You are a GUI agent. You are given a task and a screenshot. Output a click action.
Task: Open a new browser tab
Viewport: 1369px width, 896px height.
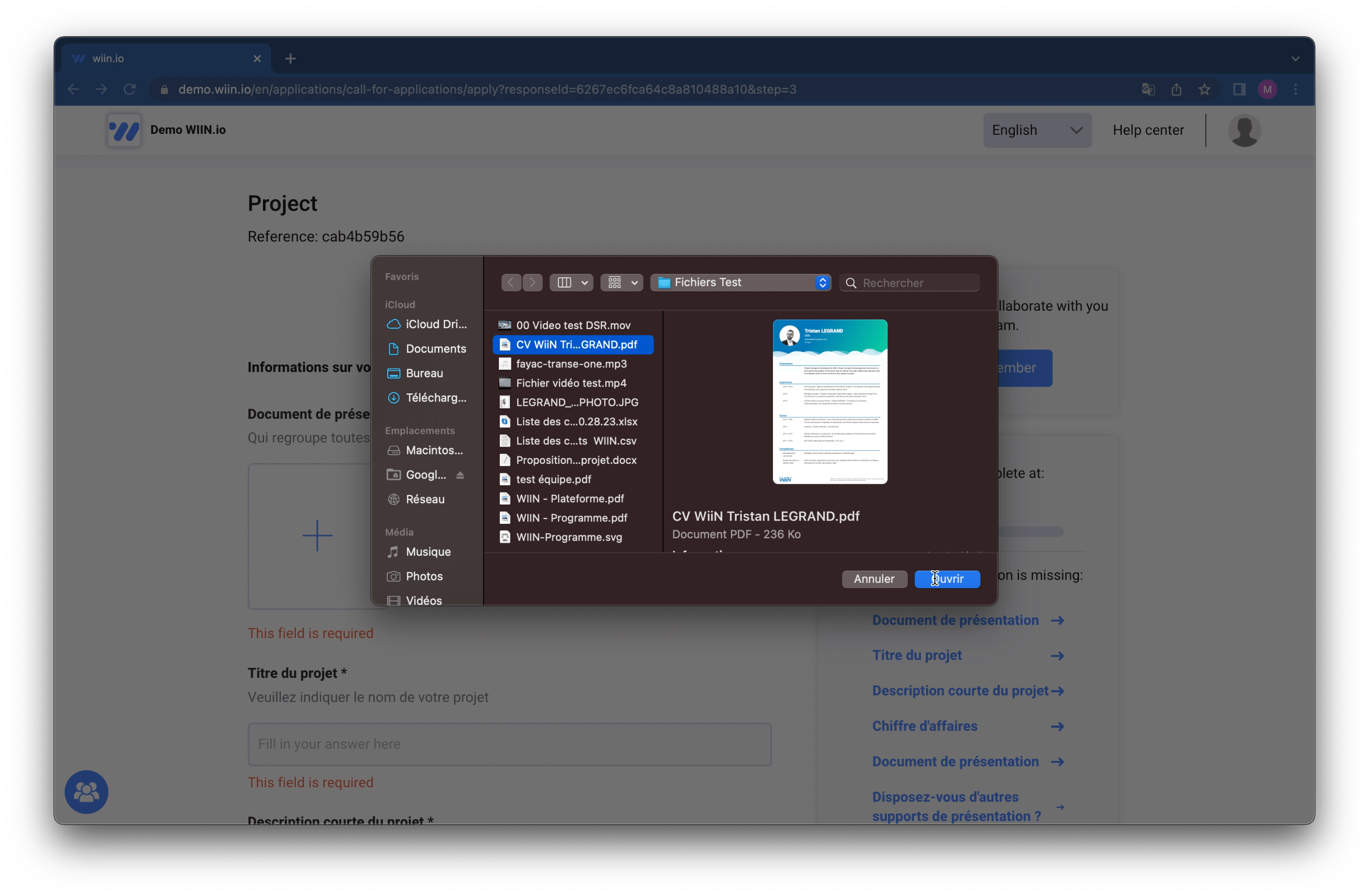(x=291, y=58)
